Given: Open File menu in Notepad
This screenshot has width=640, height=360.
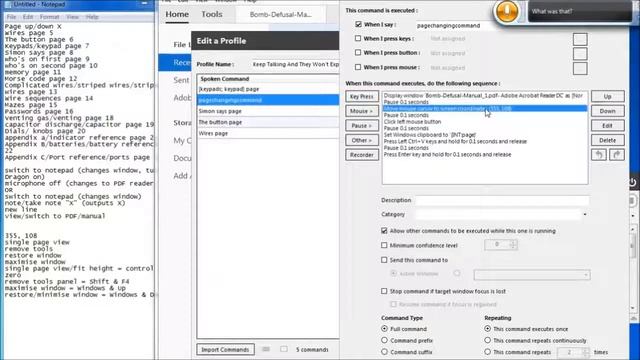Looking at the screenshot, I should click(x=11, y=17).
